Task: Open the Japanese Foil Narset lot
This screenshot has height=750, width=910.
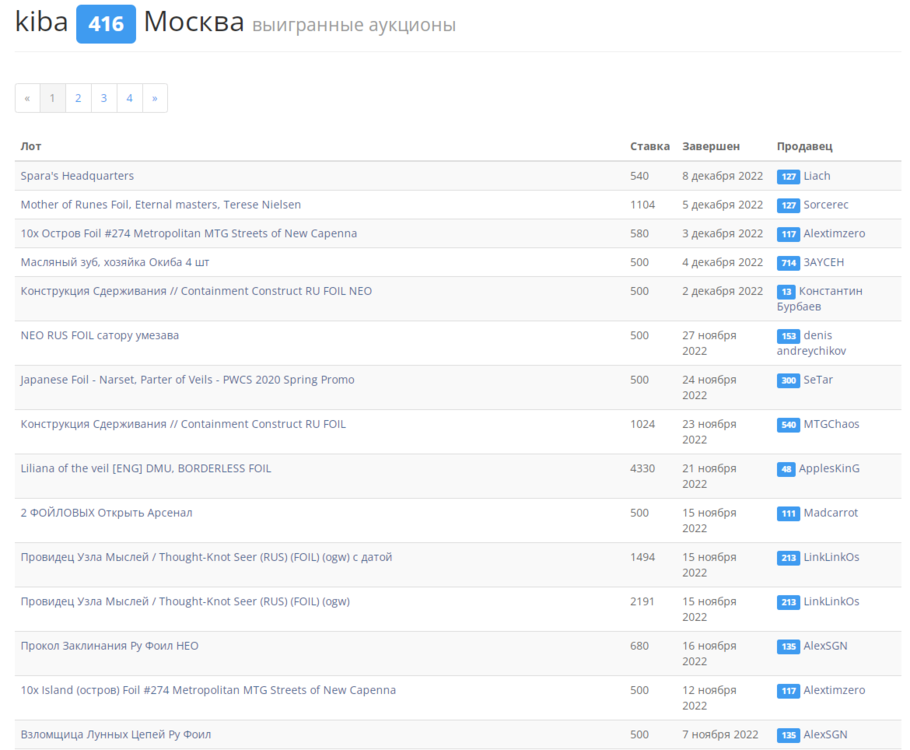Action: coord(187,380)
